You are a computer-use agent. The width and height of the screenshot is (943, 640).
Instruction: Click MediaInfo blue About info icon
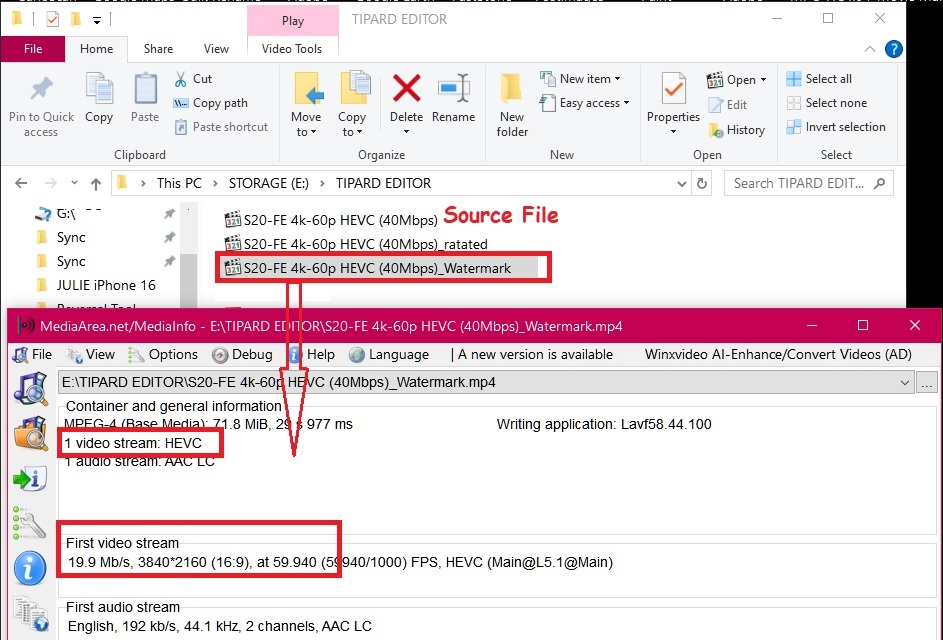(29, 568)
